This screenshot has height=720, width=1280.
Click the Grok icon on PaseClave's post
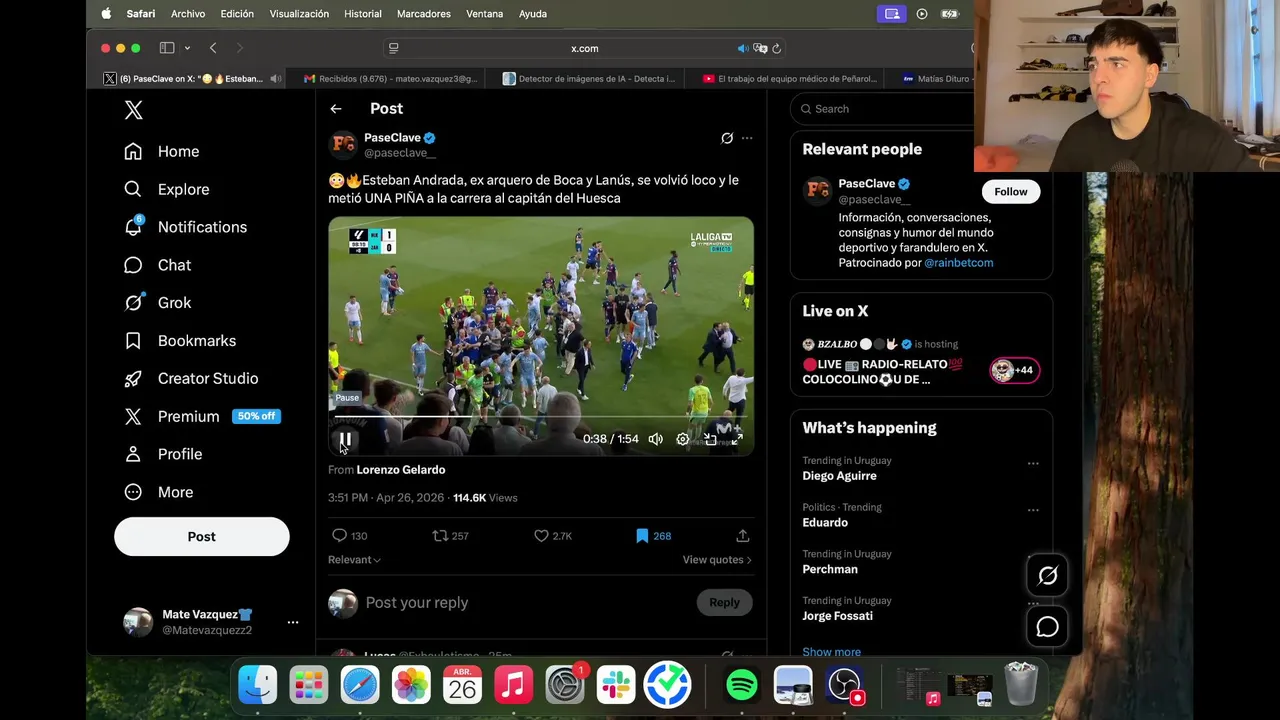727,138
